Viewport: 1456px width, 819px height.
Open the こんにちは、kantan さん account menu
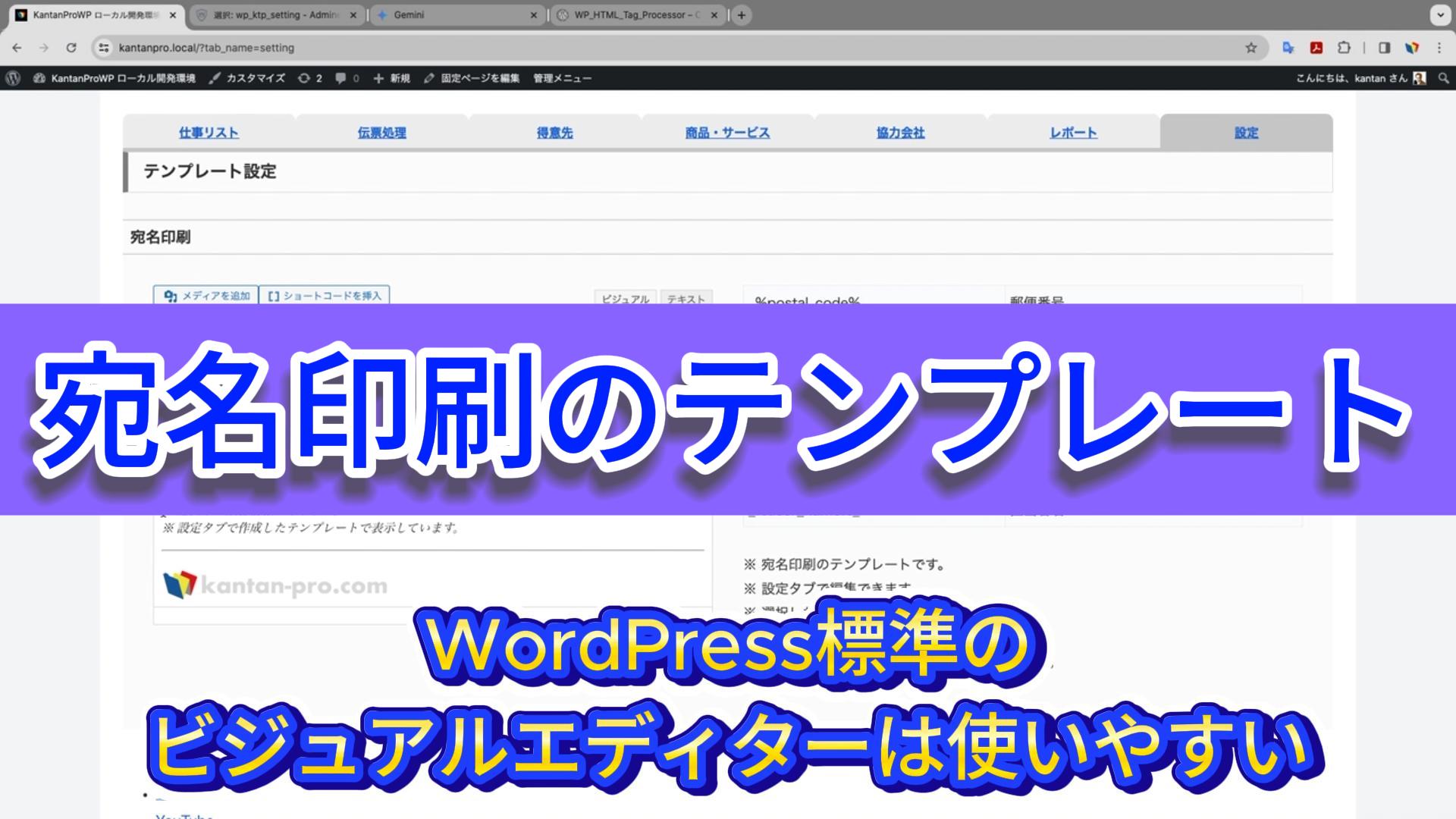click(1361, 78)
